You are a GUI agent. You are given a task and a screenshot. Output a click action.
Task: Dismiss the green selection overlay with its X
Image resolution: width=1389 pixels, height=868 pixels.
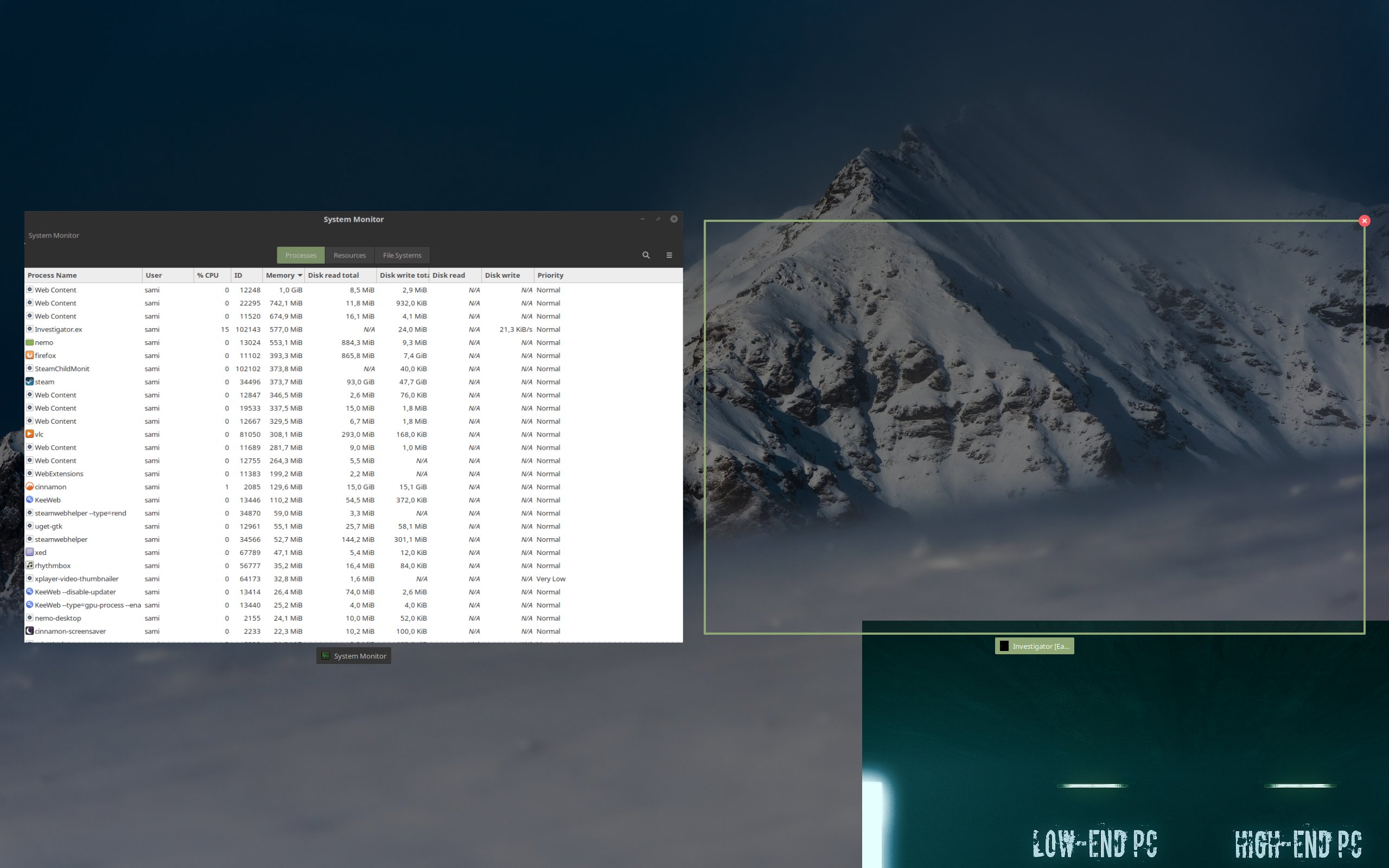click(x=1365, y=220)
